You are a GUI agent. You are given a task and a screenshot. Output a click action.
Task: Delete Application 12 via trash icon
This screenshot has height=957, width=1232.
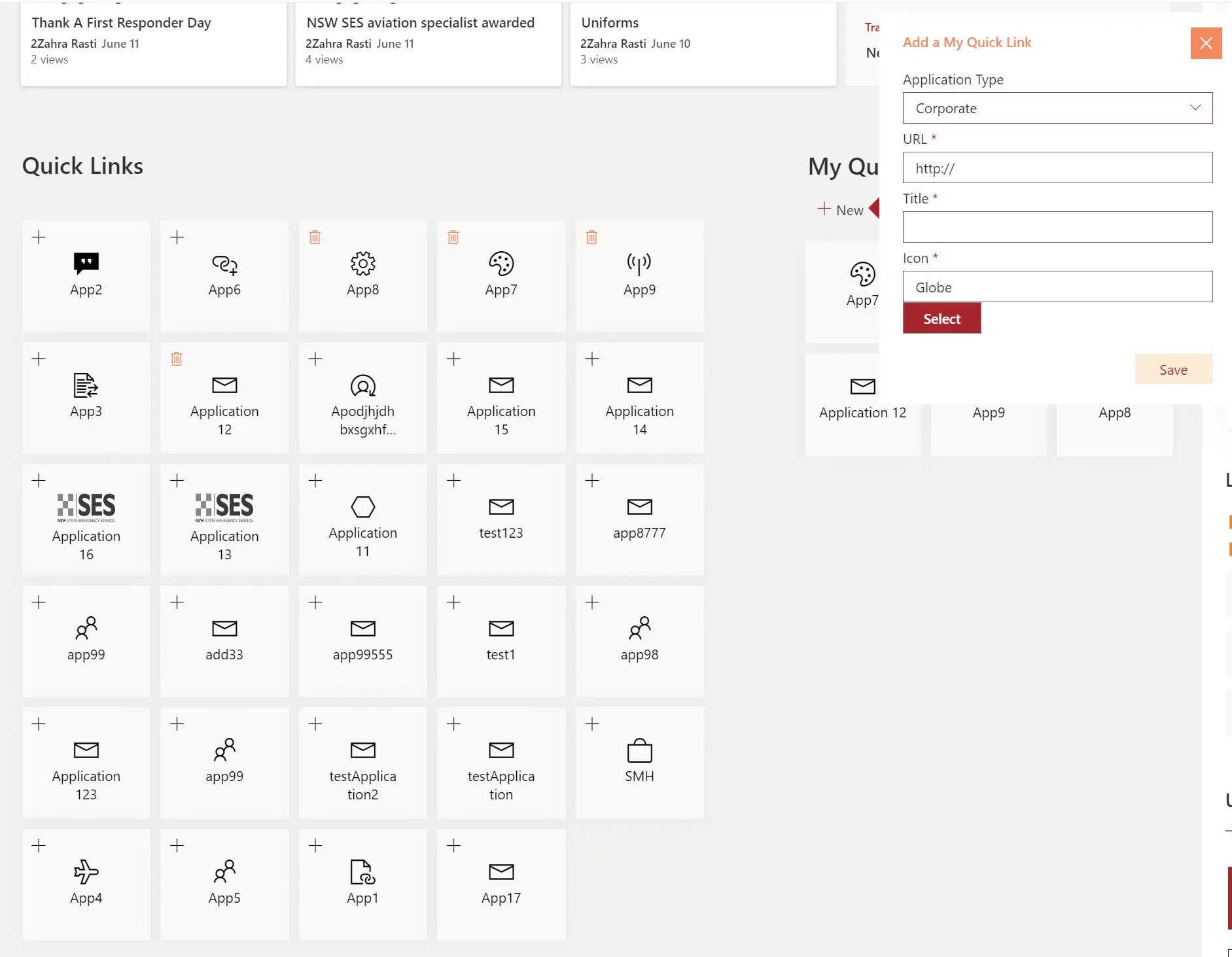click(x=177, y=359)
